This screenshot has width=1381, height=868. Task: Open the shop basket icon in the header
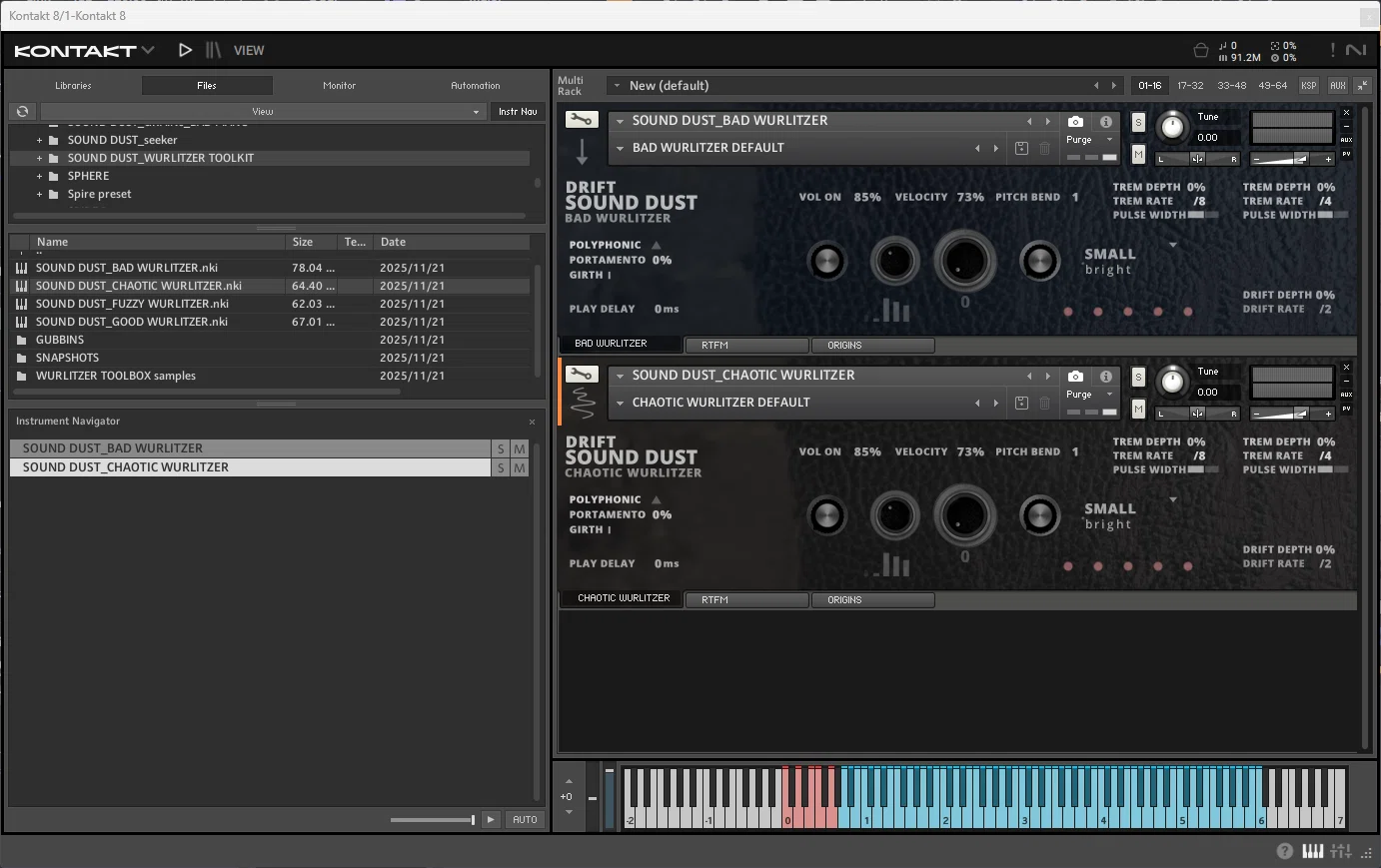(x=1201, y=50)
